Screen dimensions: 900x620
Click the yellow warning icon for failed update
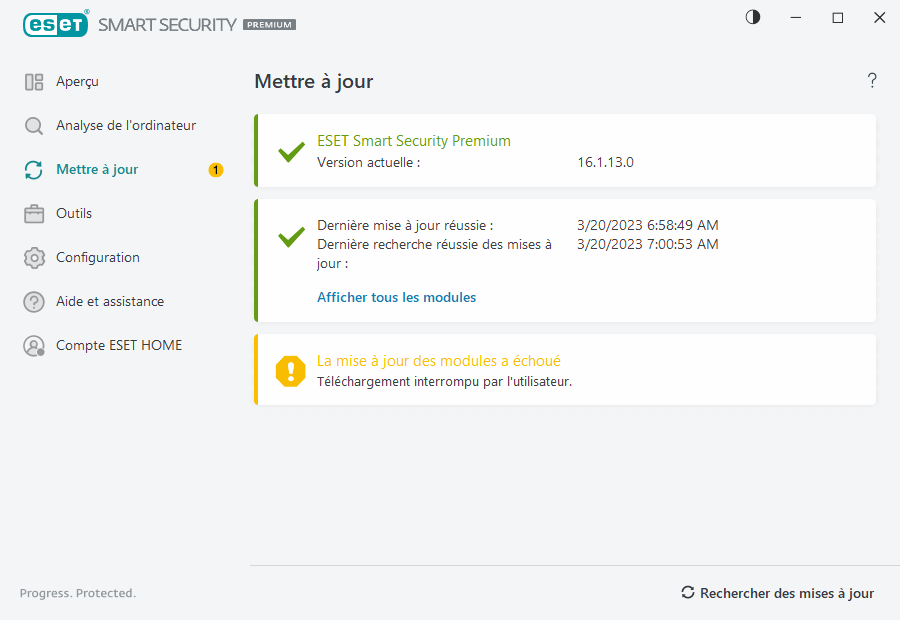290,370
